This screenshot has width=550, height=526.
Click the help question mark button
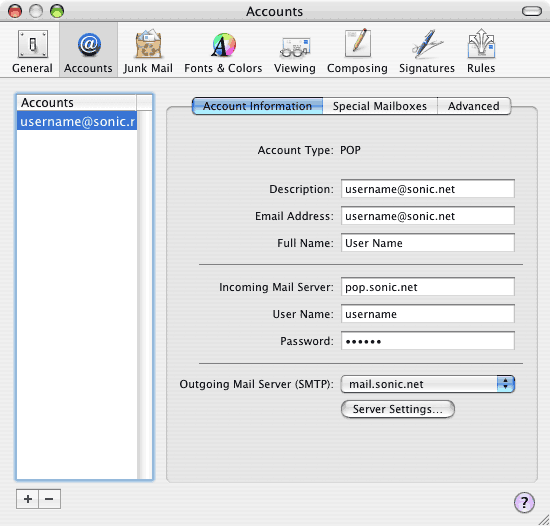tap(524, 502)
